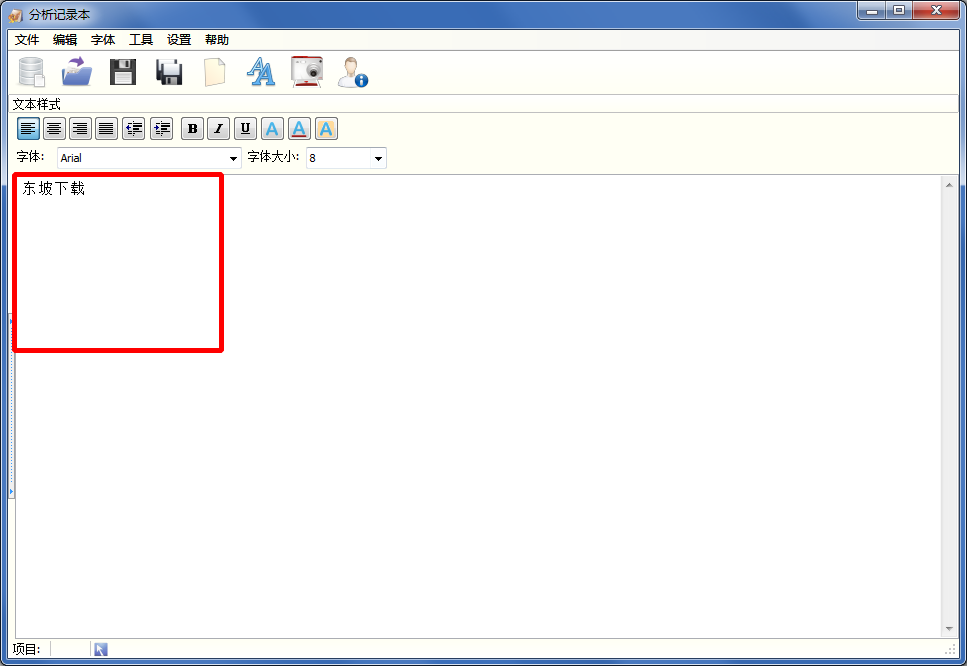Click the camera screenshot icon
The image size is (967, 666).
[x=307, y=72]
